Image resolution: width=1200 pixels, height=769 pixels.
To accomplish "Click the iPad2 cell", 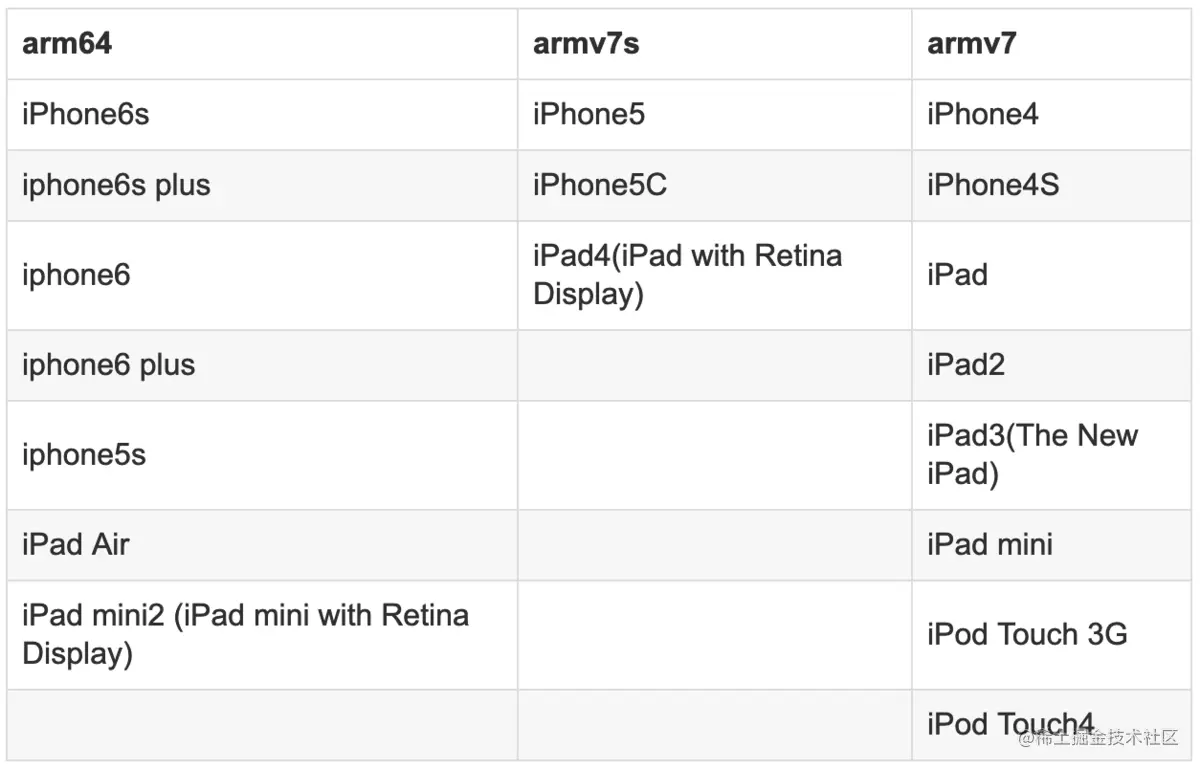I will [x=966, y=365].
